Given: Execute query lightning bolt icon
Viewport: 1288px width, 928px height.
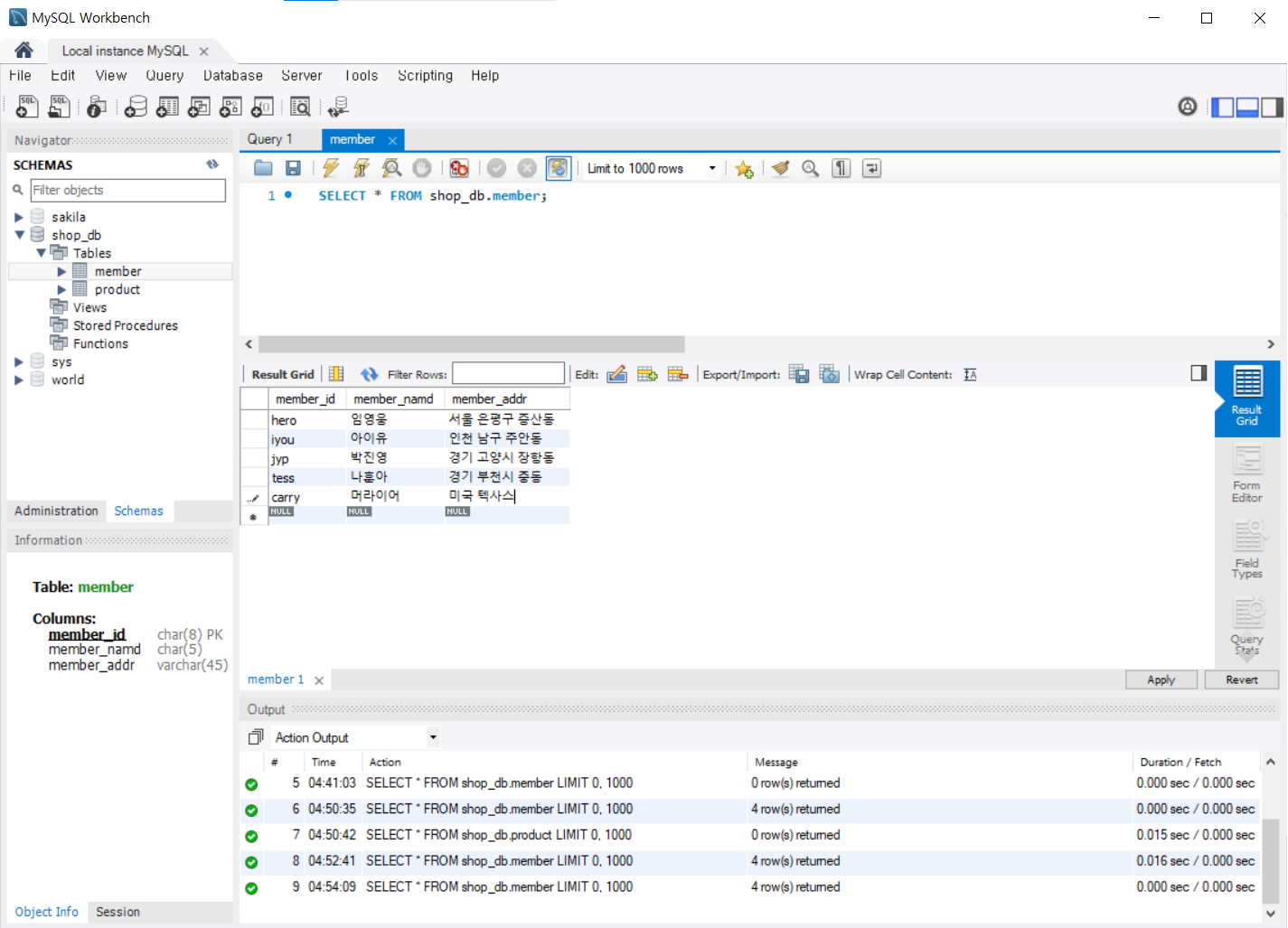Looking at the screenshot, I should pos(331,168).
